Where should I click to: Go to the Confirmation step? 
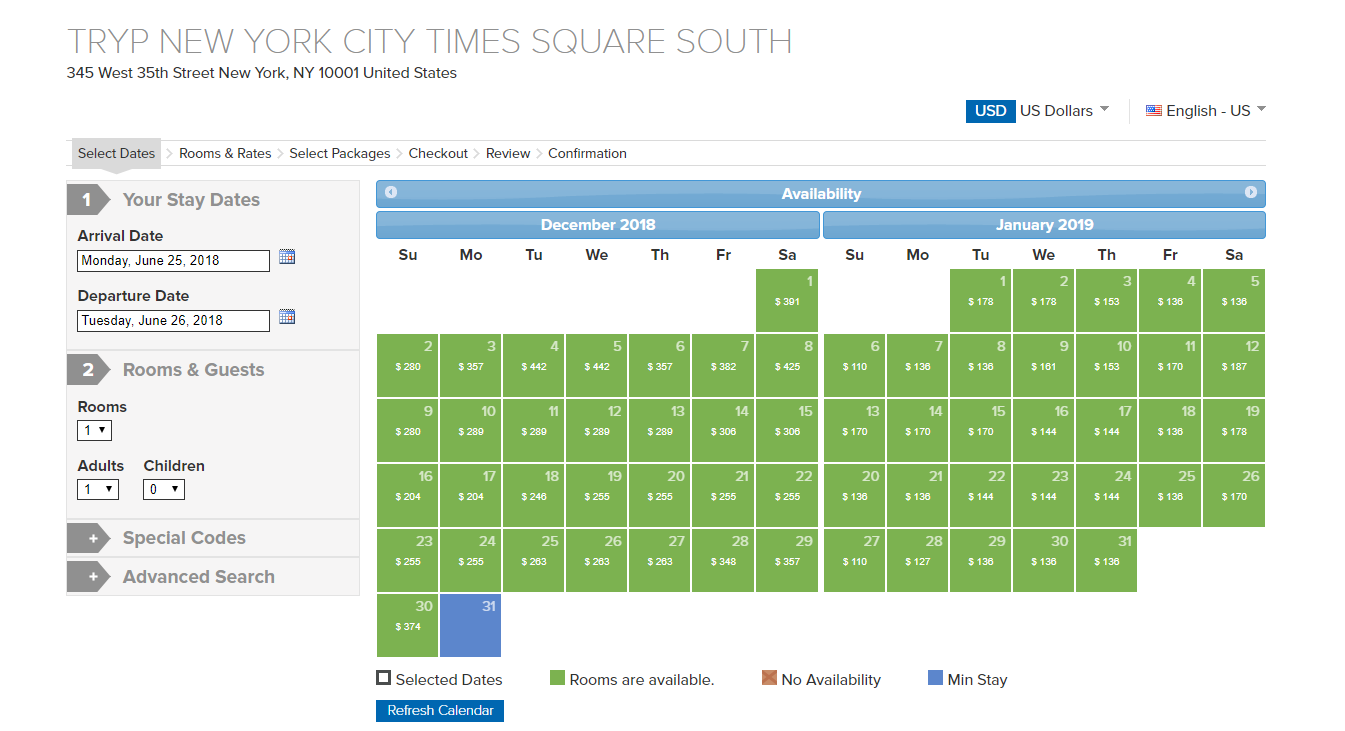click(588, 154)
